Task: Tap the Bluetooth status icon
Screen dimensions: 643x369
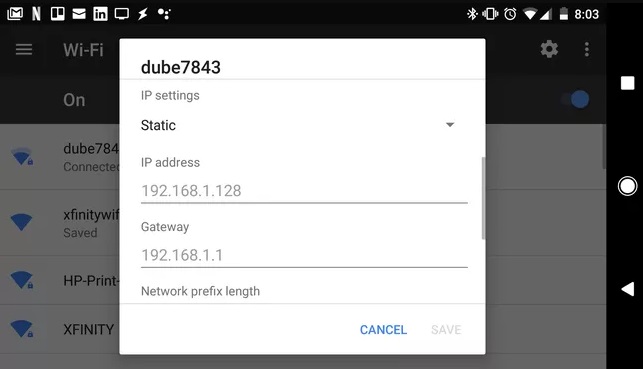Action: [x=472, y=14]
